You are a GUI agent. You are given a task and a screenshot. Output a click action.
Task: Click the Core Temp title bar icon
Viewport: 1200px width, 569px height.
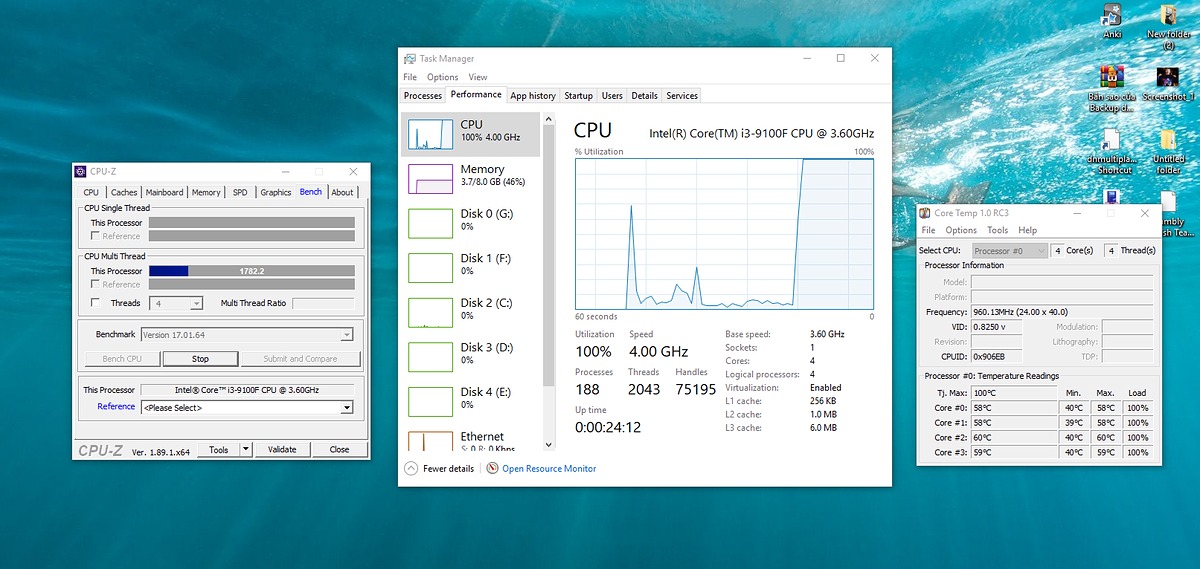click(x=926, y=213)
